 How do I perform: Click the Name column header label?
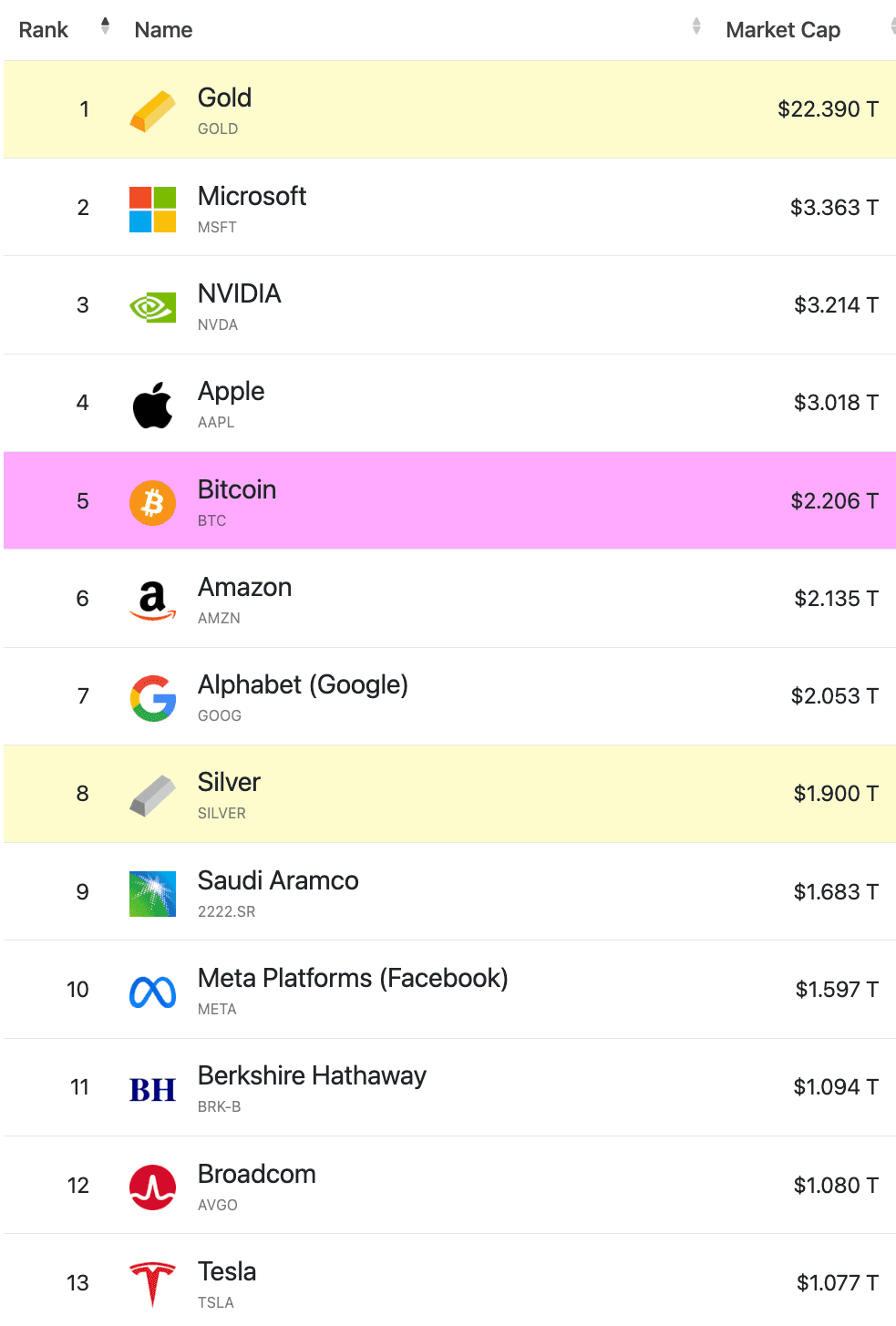(163, 30)
